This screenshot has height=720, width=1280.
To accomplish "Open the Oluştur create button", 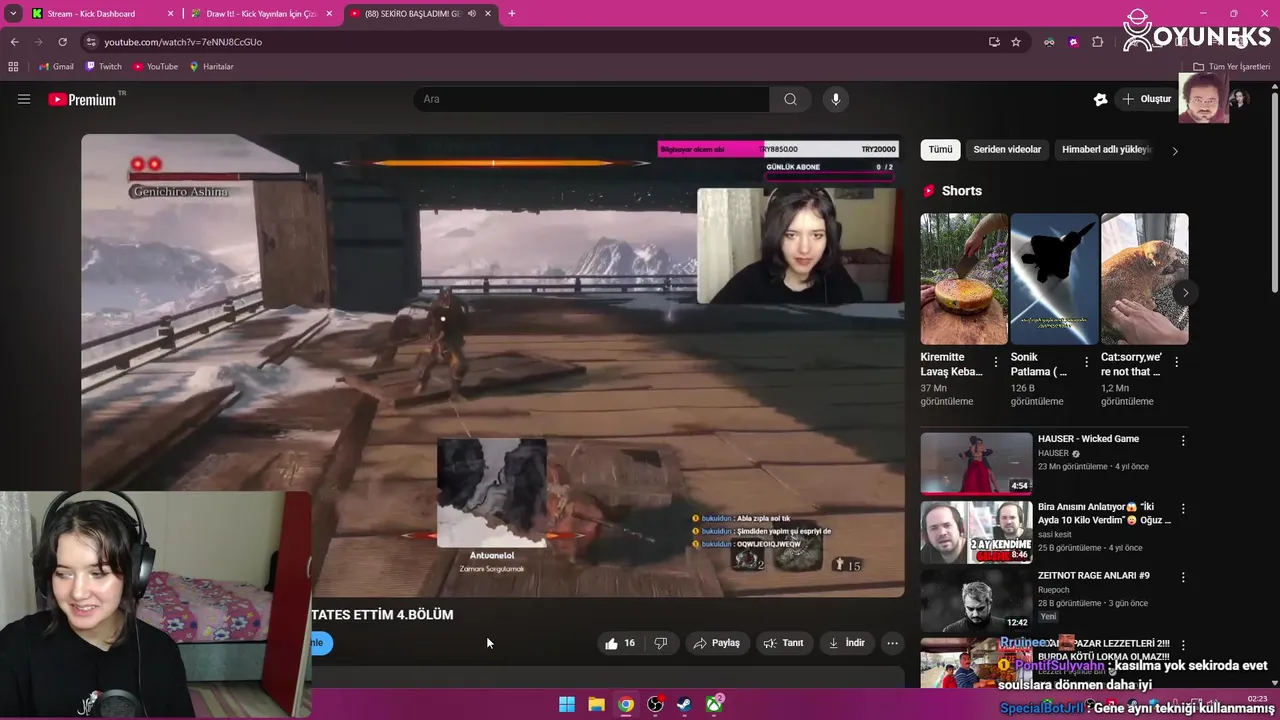I will pos(1146,99).
